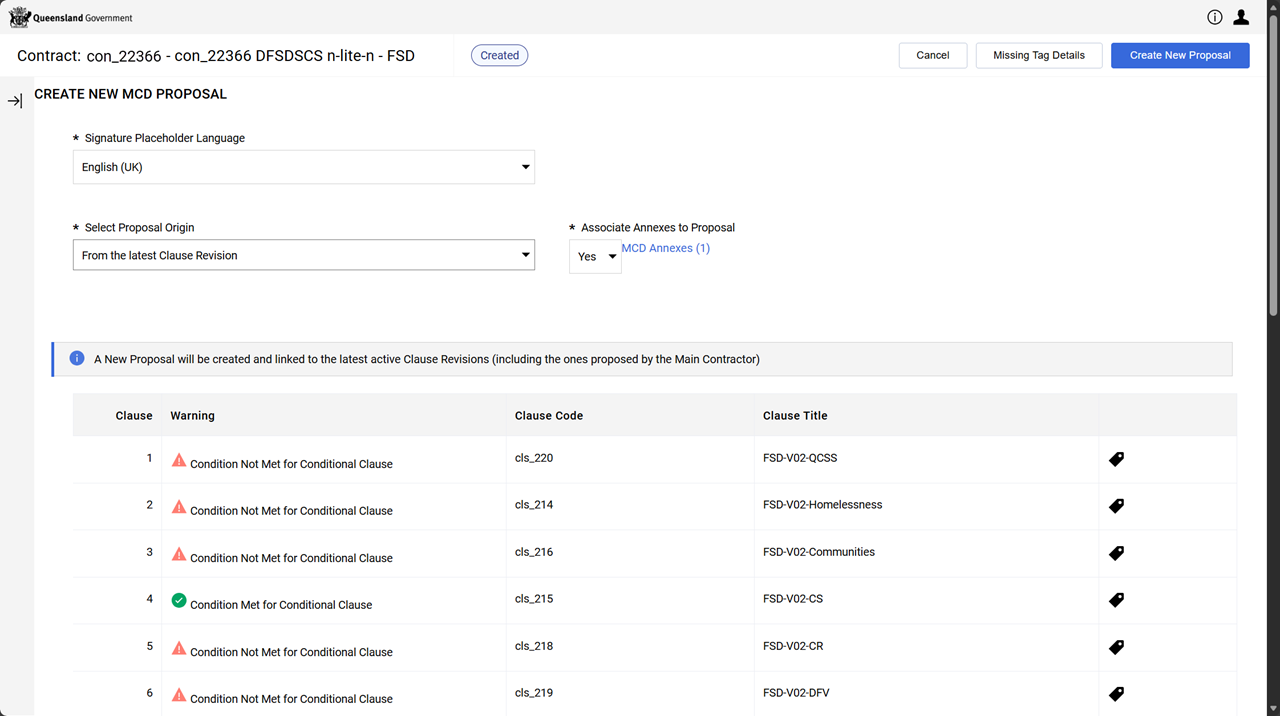Image resolution: width=1280 pixels, height=716 pixels.
Task: Open the Signature Placeholder Language dropdown
Action: pos(303,167)
